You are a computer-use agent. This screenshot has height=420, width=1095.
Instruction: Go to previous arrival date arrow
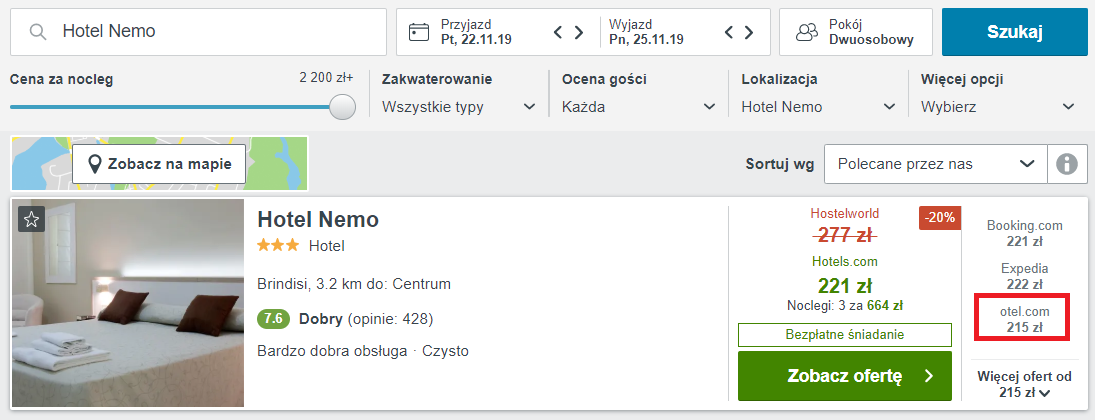559,32
